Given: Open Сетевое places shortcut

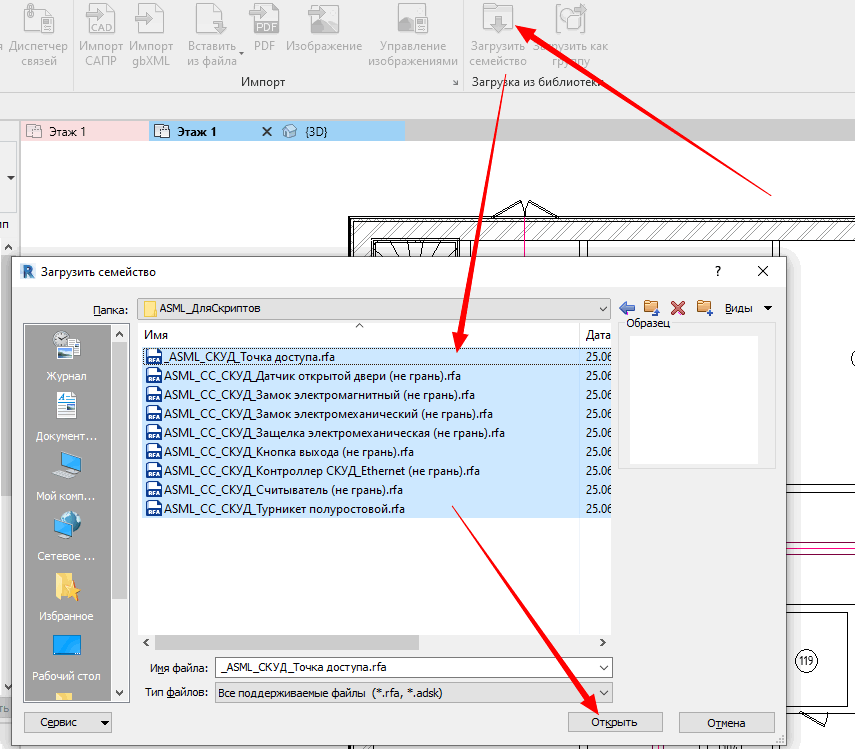Looking at the screenshot, I should click(x=66, y=536).
